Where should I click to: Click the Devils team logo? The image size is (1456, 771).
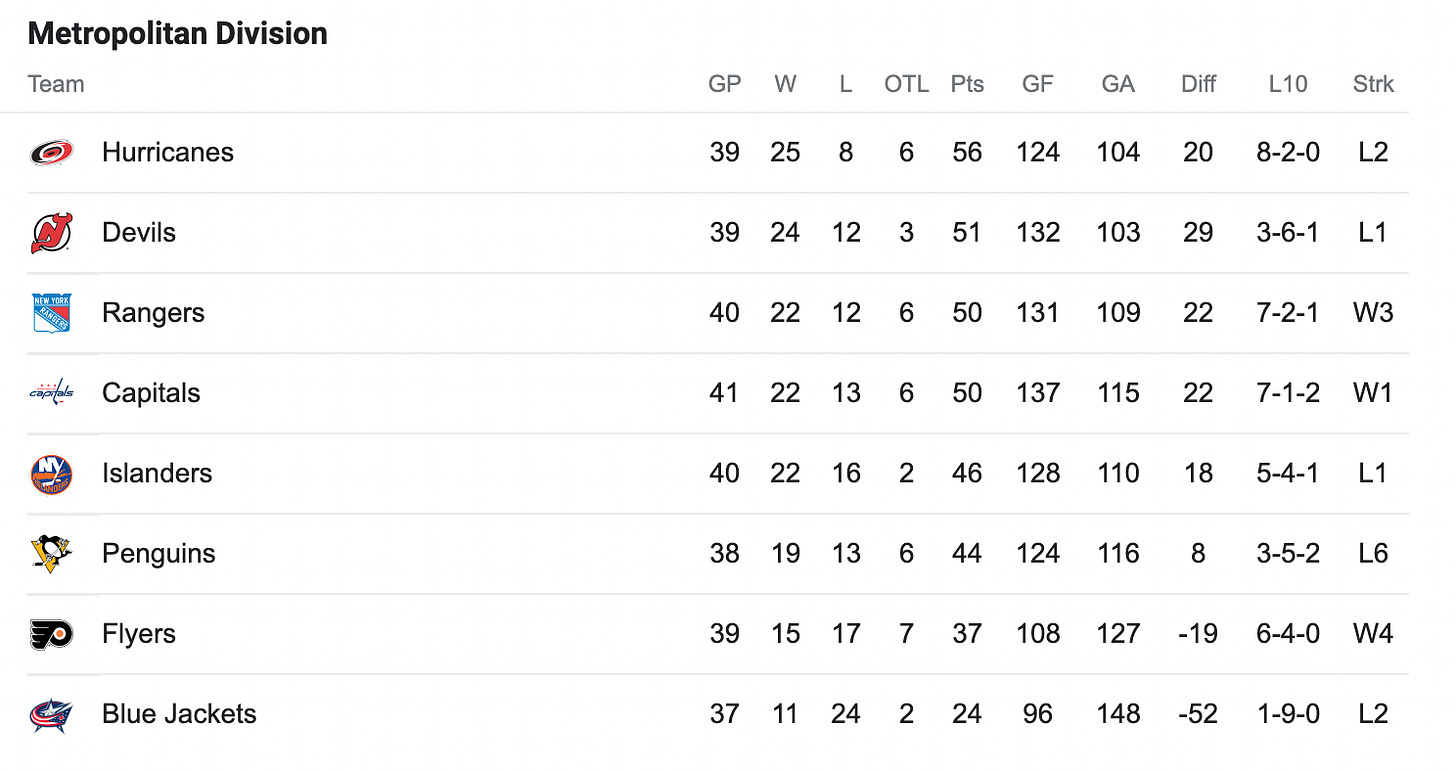(51, 233)
